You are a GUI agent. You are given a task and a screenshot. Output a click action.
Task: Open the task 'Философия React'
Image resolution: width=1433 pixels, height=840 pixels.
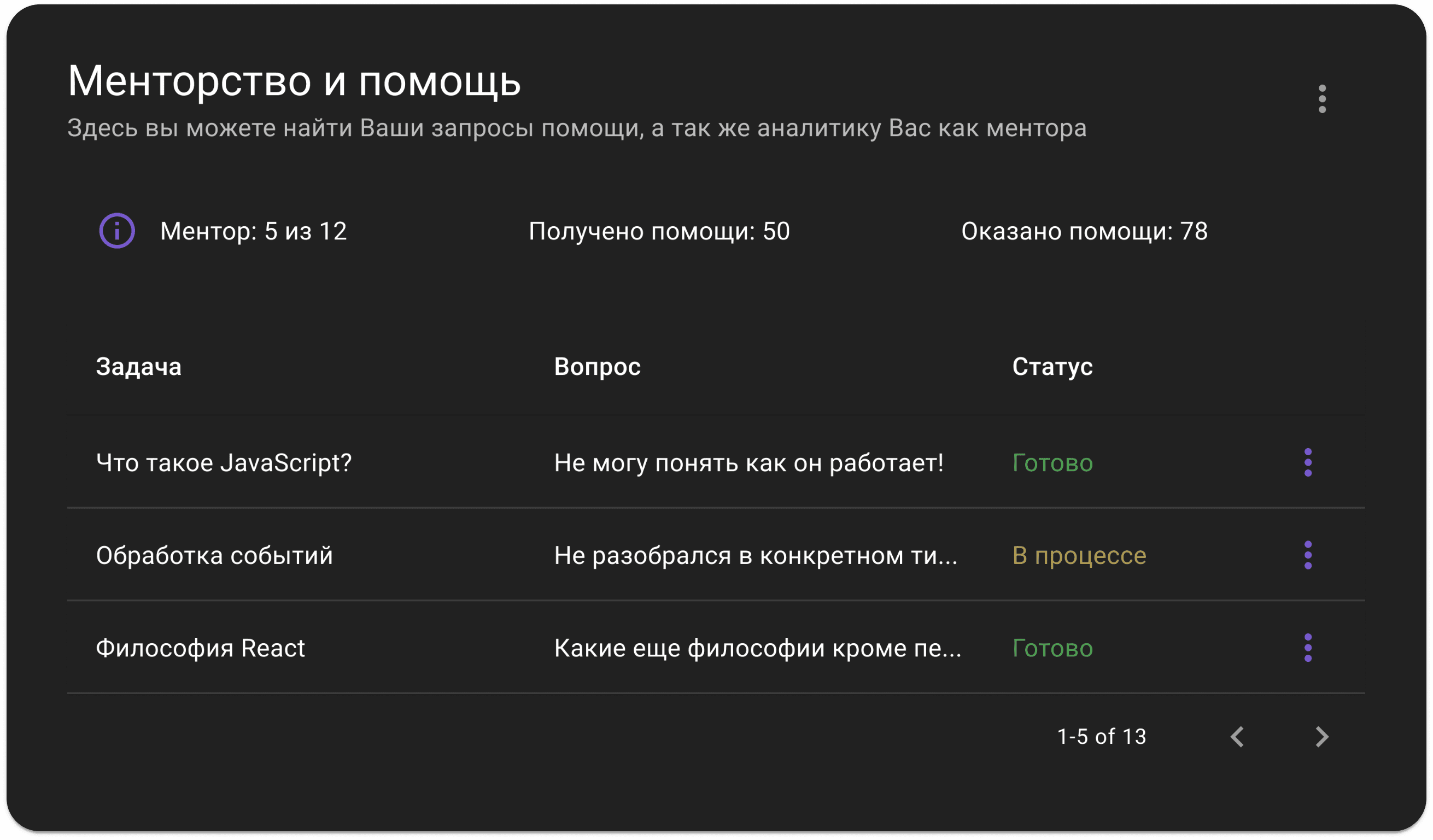point(201,648)
